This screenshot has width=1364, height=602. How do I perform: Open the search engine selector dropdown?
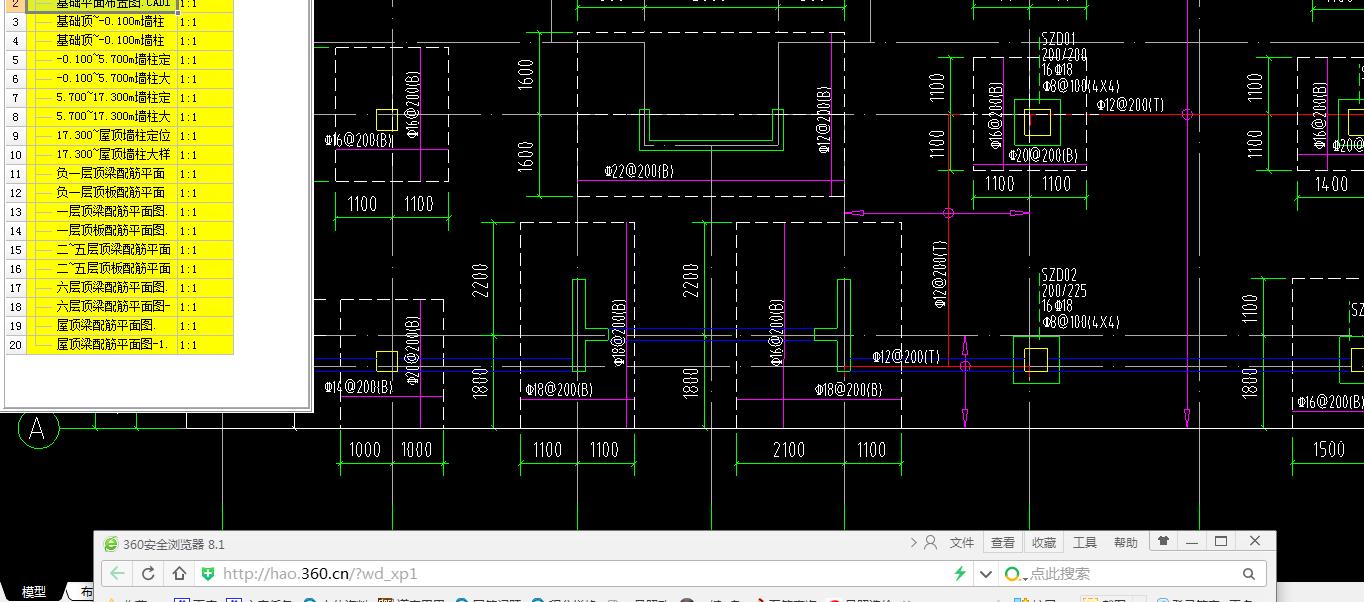pyautogui.click(x=1015, y=574)
